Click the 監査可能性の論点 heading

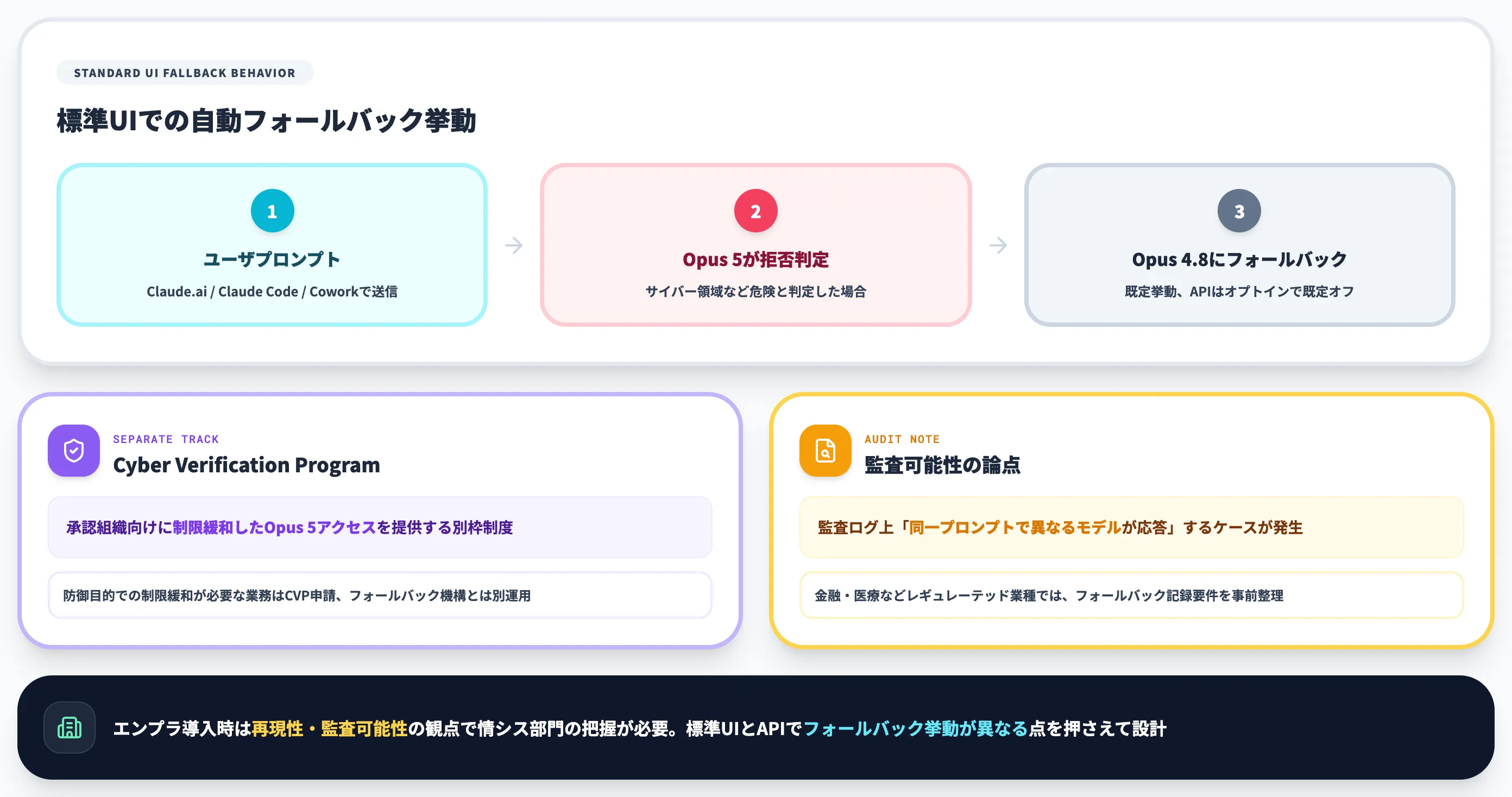(x=942, y=465)
